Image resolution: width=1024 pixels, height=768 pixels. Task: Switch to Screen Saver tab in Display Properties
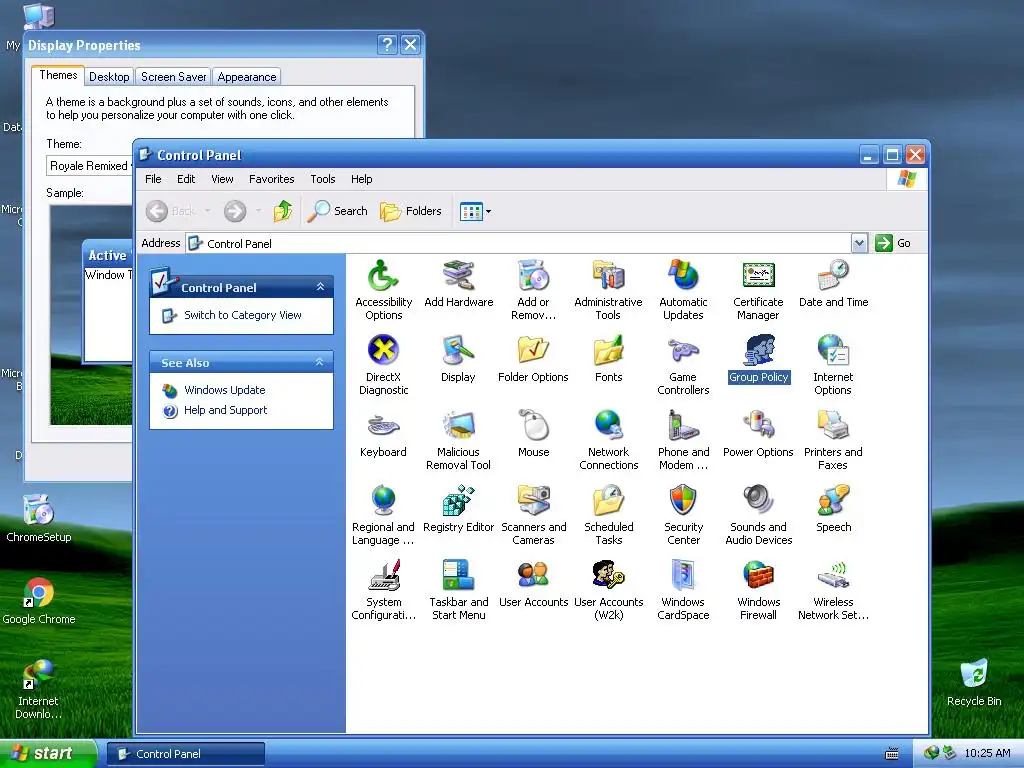coord(174,76)
